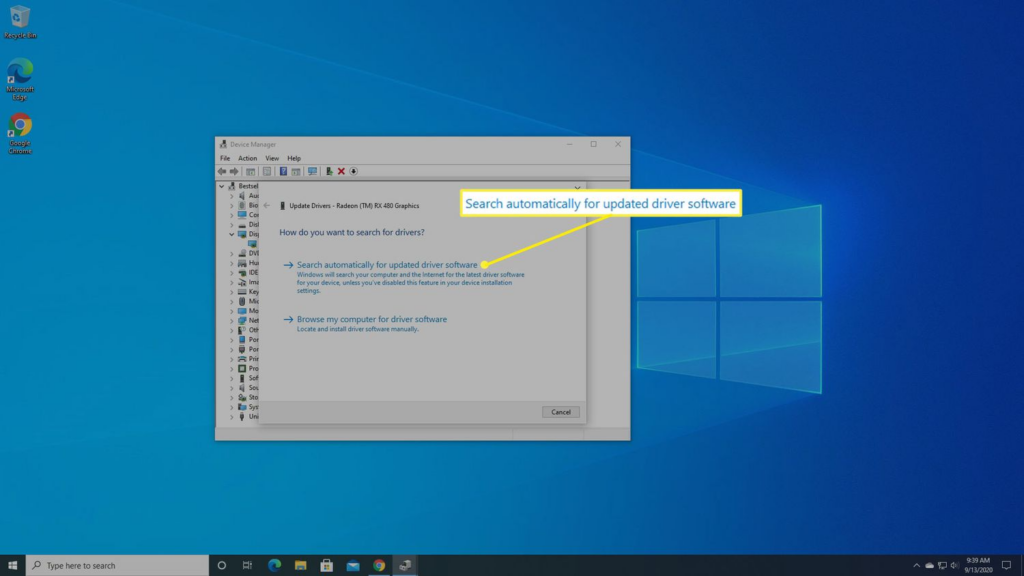
Task: Show hidden icons tray chevron
Action: click(x=916, y=566)
